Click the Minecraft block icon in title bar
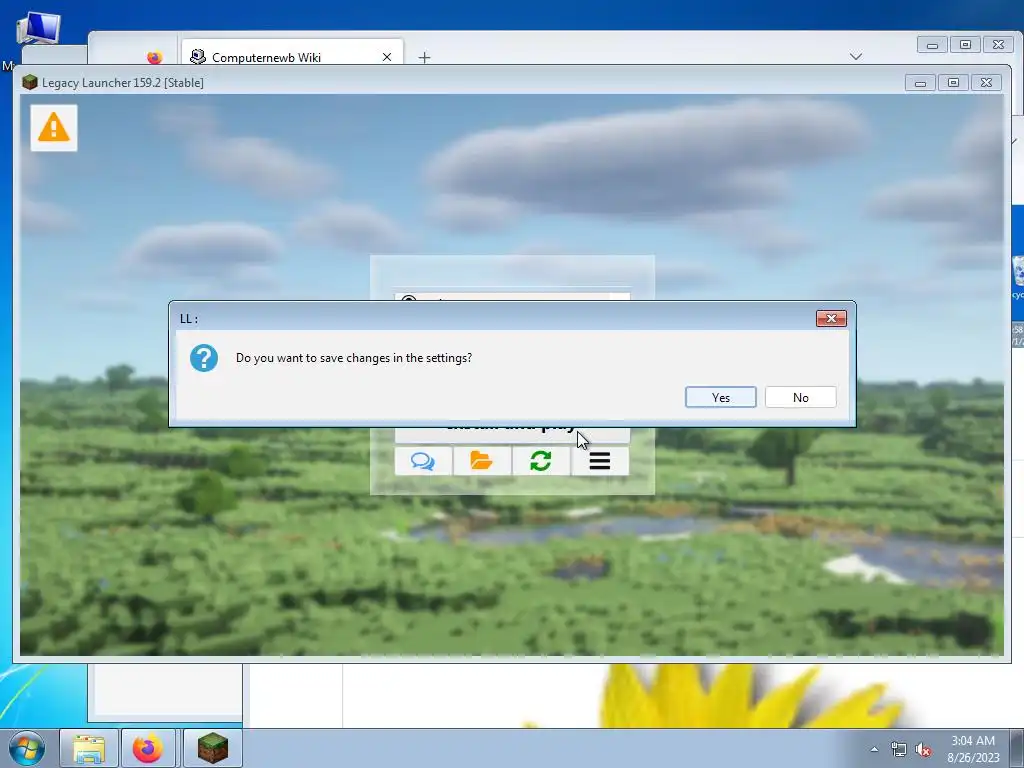 29,82
